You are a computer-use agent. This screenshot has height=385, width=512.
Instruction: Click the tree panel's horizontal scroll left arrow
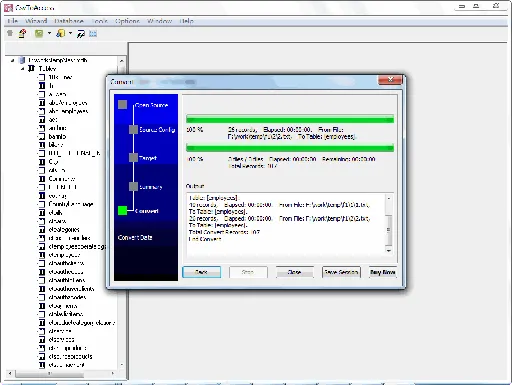tap(10, 374)
